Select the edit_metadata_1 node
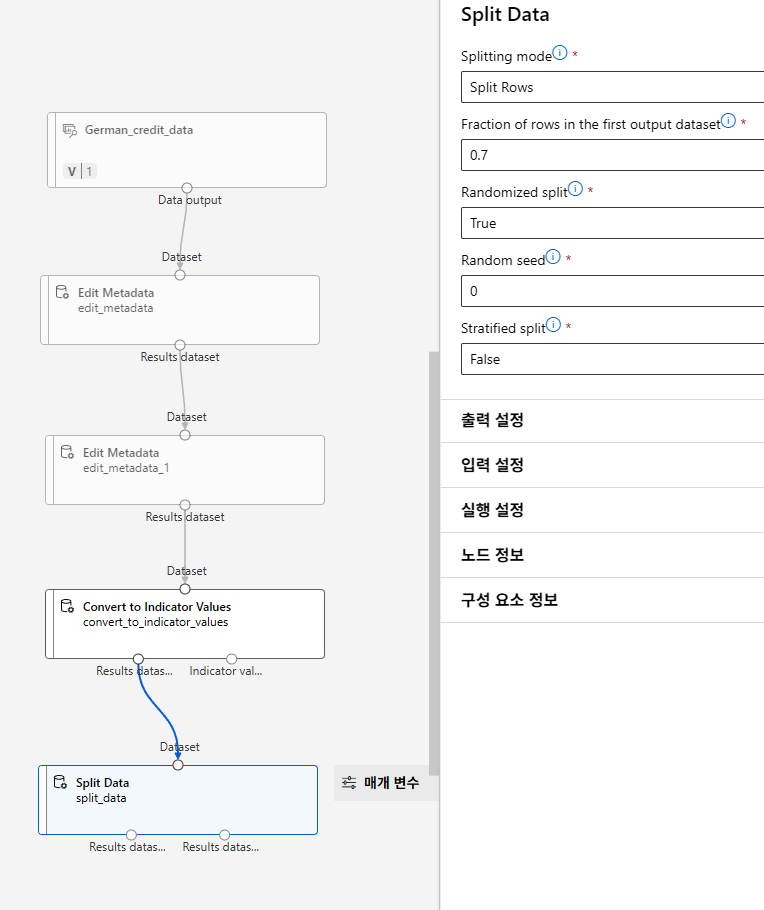The image size is (764, 910). (185, 470)
